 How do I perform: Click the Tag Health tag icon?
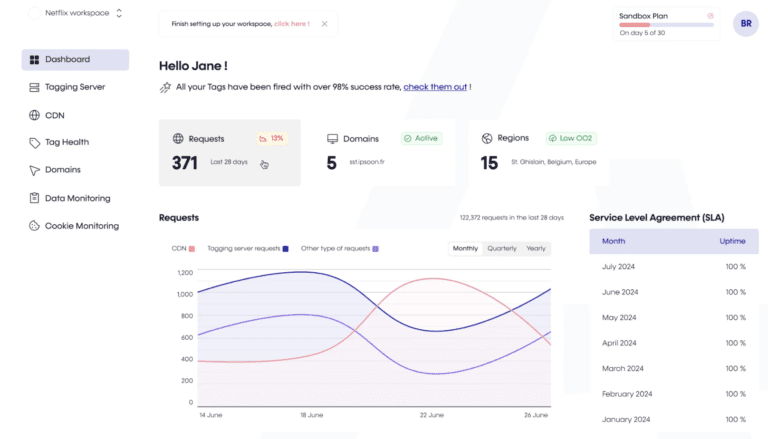[x=34, y=142]
